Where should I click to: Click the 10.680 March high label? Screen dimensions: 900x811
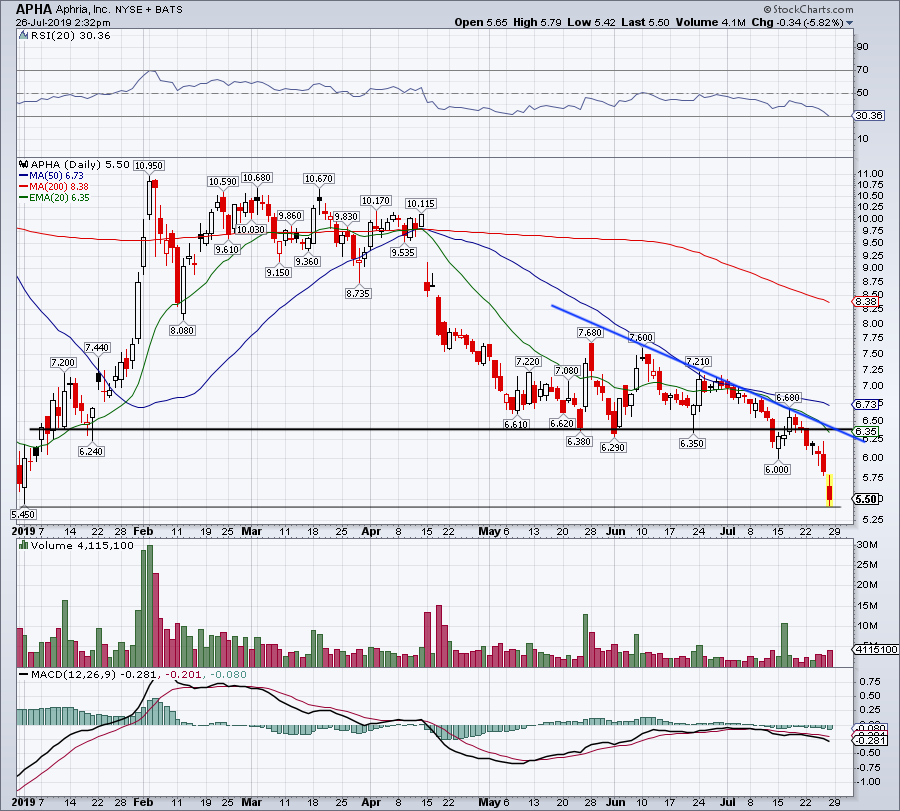tap(257, 177)
